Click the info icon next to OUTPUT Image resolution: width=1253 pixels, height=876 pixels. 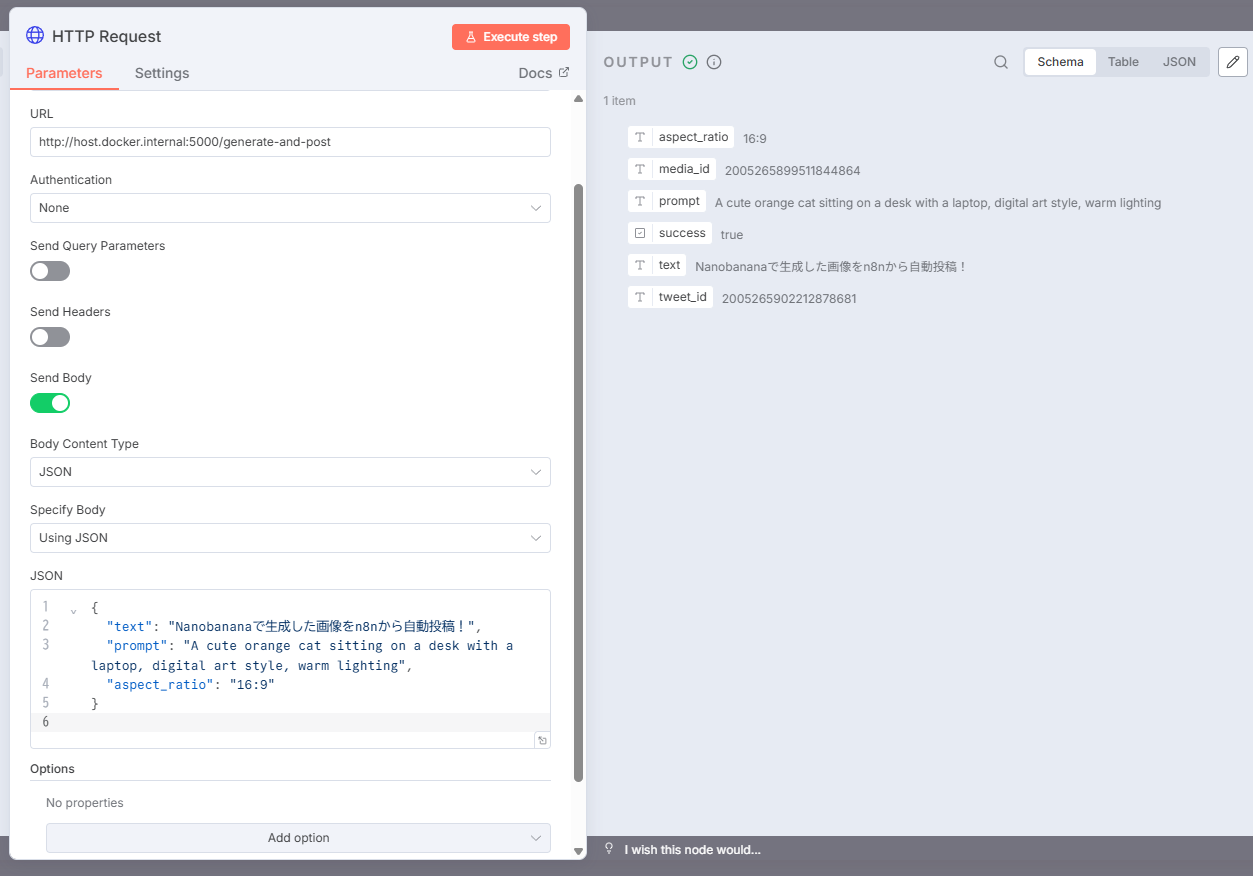tap(714, 62)
